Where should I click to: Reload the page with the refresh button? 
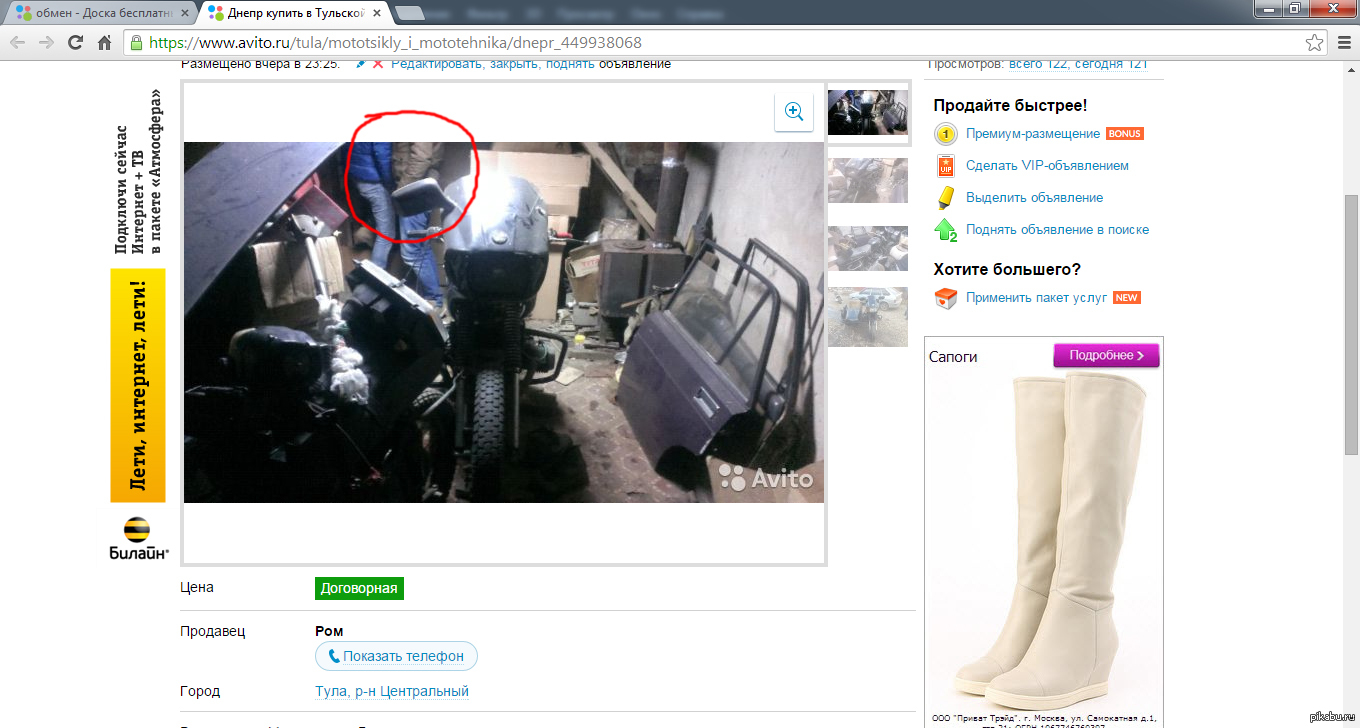[75, 43]
